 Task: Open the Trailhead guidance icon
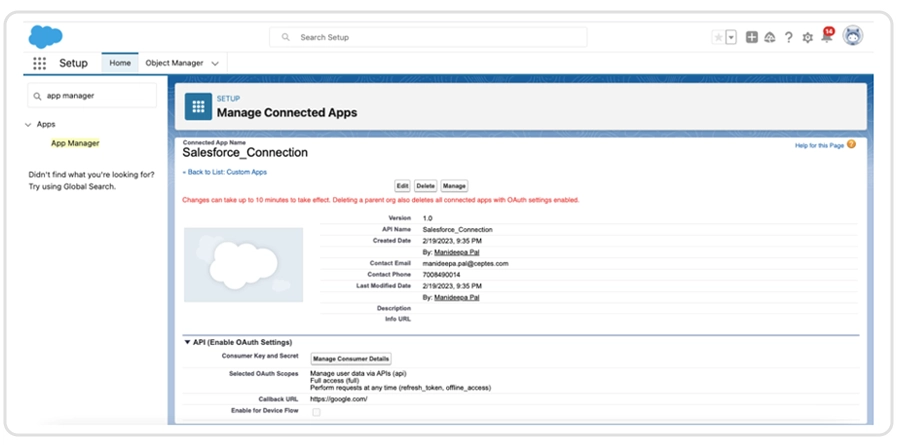pyautogui.click(x=770, y=37)
